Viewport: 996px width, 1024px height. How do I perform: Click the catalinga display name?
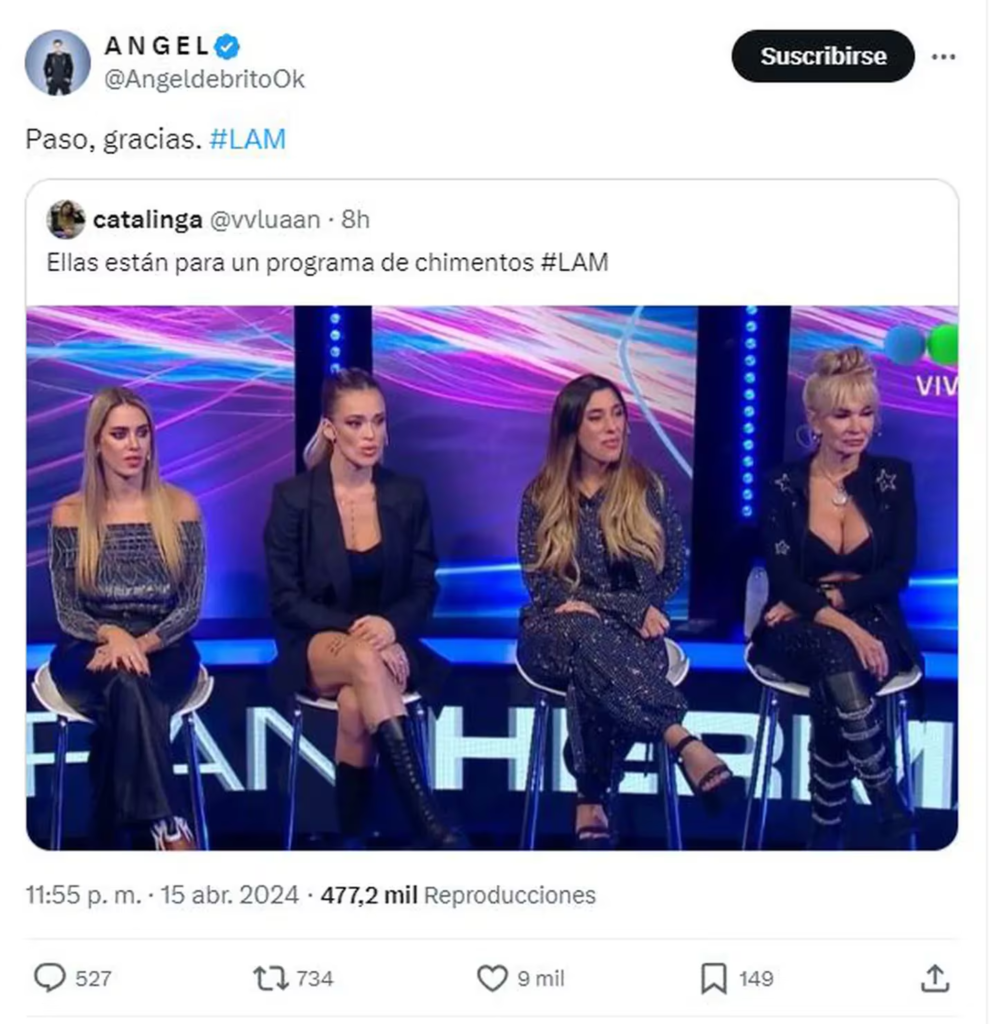tap(148, 220)
